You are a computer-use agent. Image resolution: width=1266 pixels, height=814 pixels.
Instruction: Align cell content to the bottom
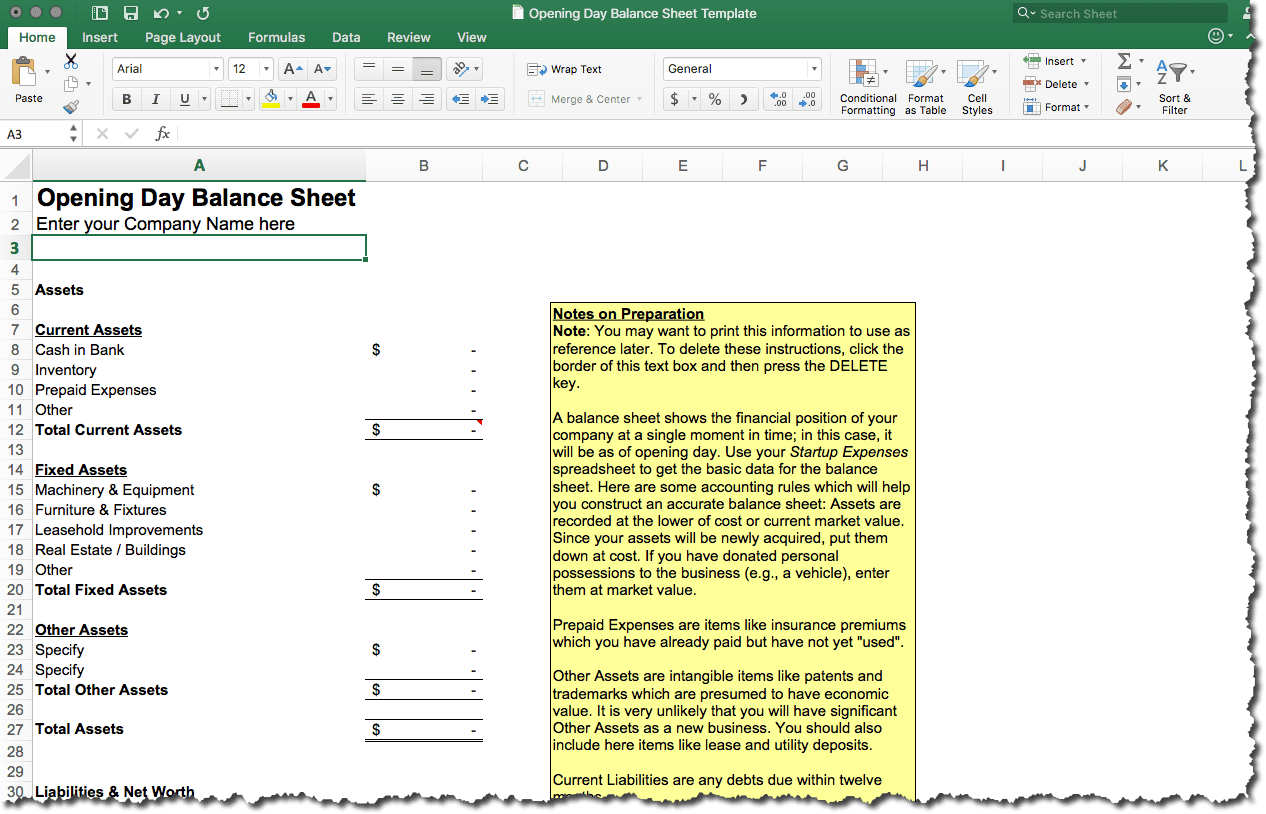(427, 69)
